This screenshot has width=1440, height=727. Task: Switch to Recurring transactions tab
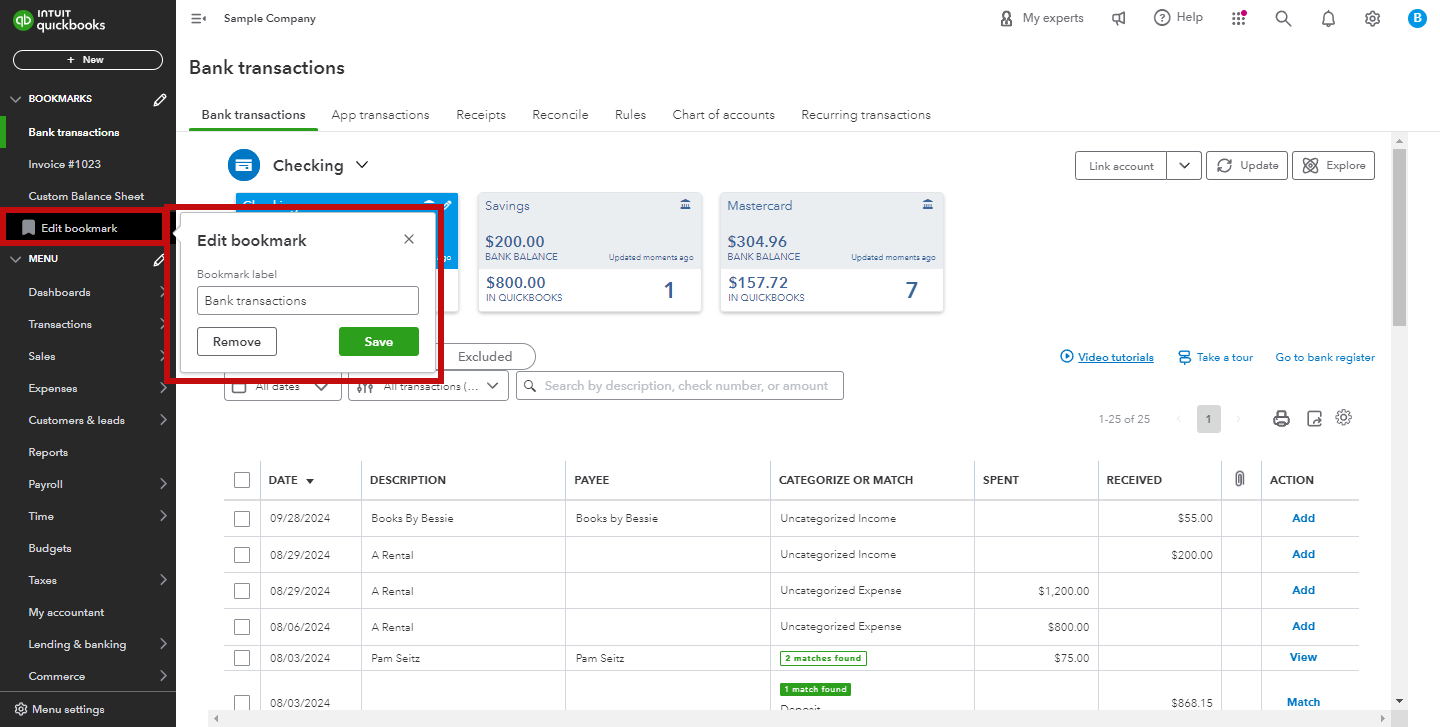(x=866, y=115)
